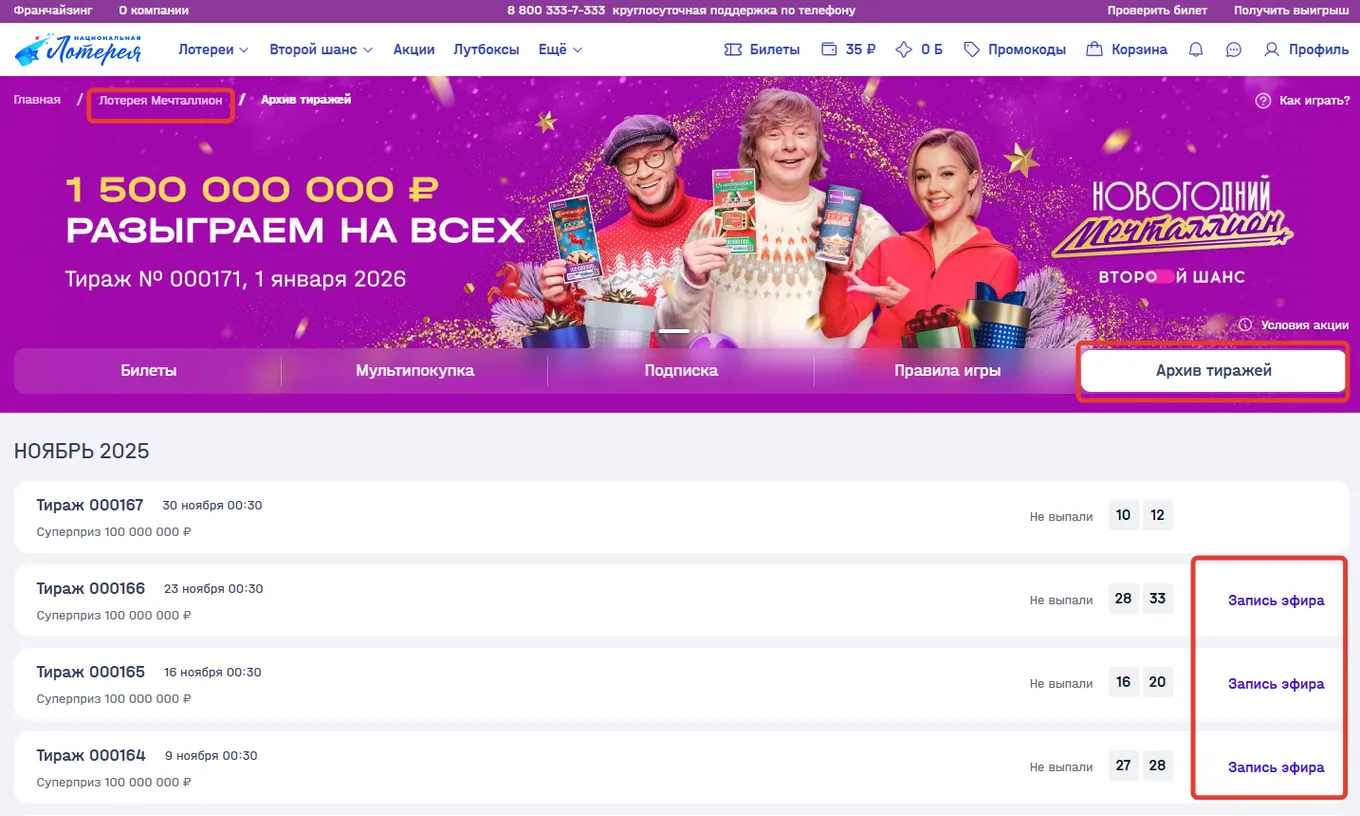This screenshot has height=816, width=1360.
Task: Go to Лотерея Мечталлион breadcrumb
Action: point(160,100)
